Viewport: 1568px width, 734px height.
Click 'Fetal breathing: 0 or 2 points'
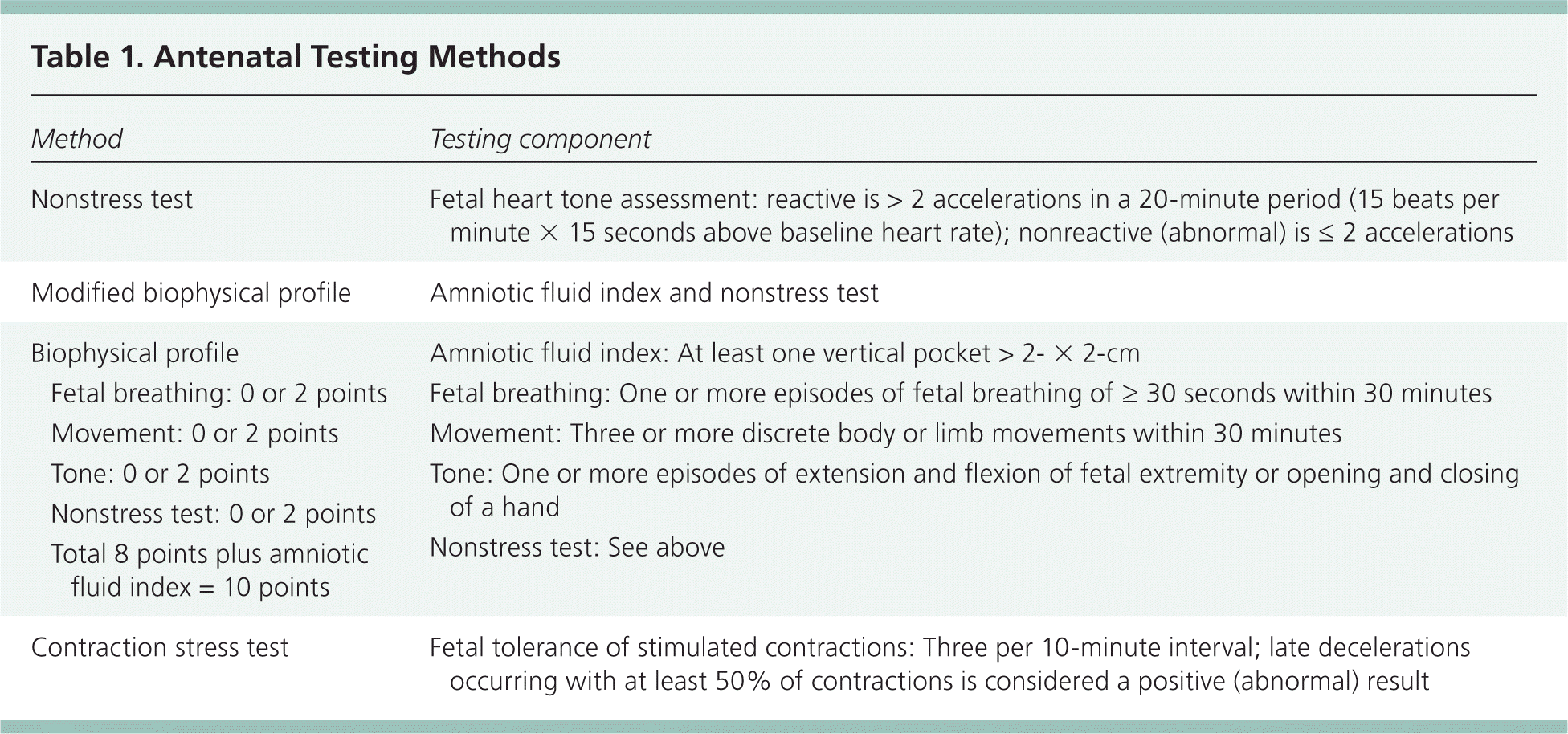pos(218,394)
